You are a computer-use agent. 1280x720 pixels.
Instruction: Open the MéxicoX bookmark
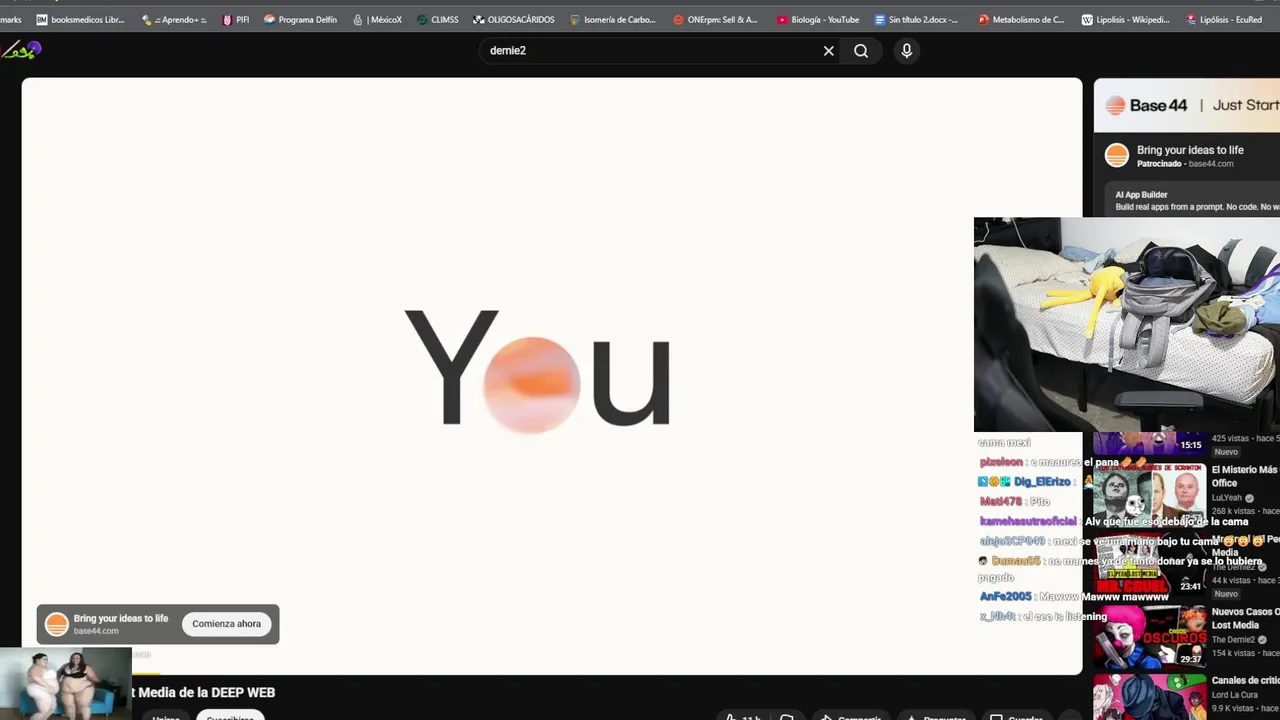tap(377, 19)
